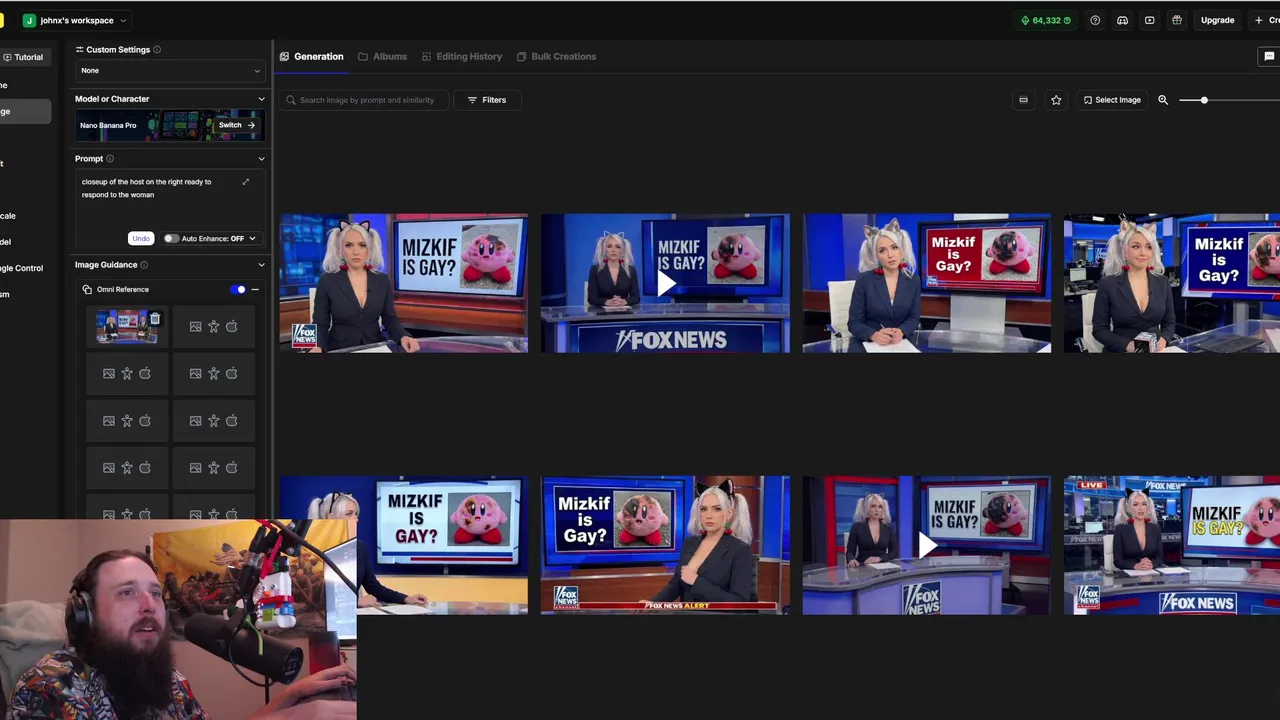Click Switch on the Nano Banana Pro card
The height and width of the screenshot is (720, 1280).
(x=237, y=125)
